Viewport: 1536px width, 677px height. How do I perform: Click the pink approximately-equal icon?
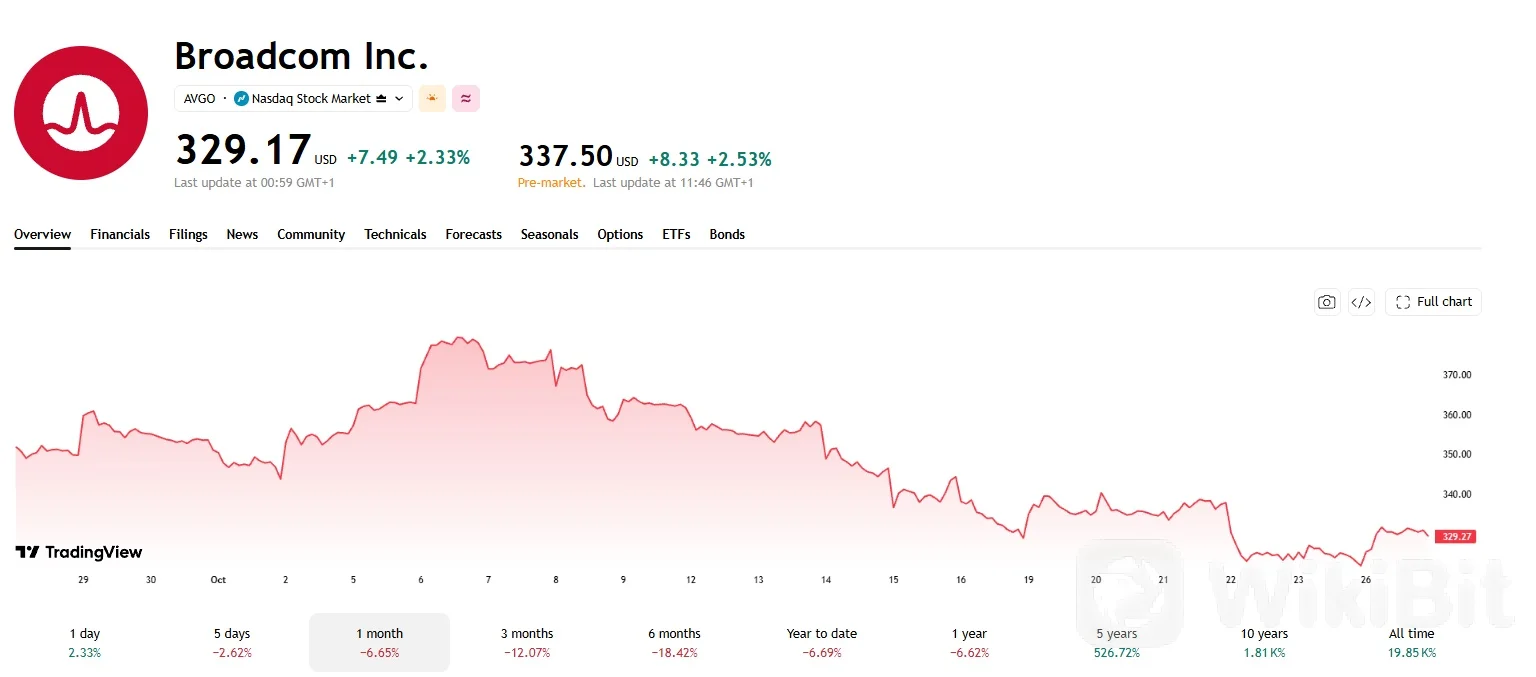[x=466, y=98]
